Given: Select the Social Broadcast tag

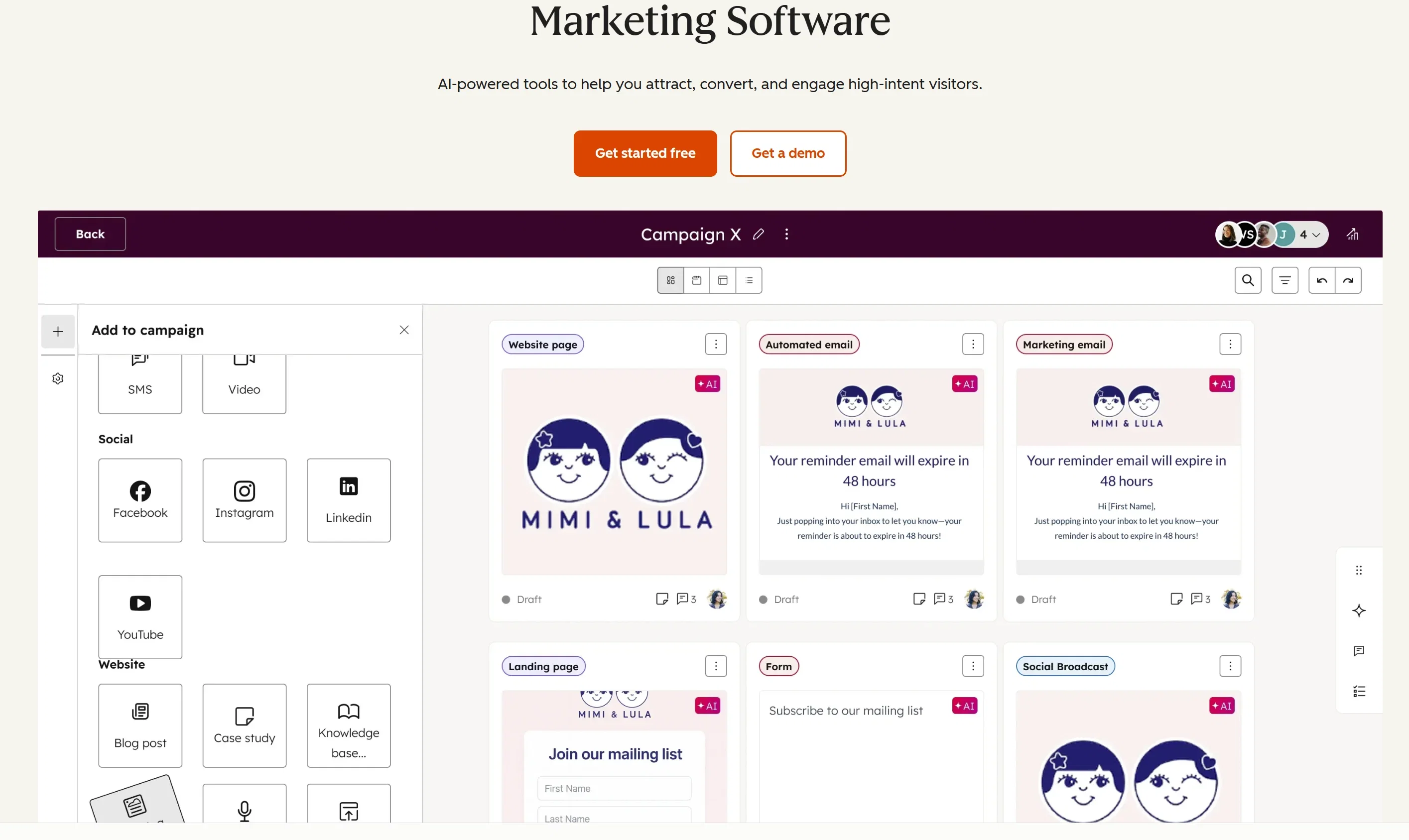Looking at the screenshot, I should (1065, 666).
